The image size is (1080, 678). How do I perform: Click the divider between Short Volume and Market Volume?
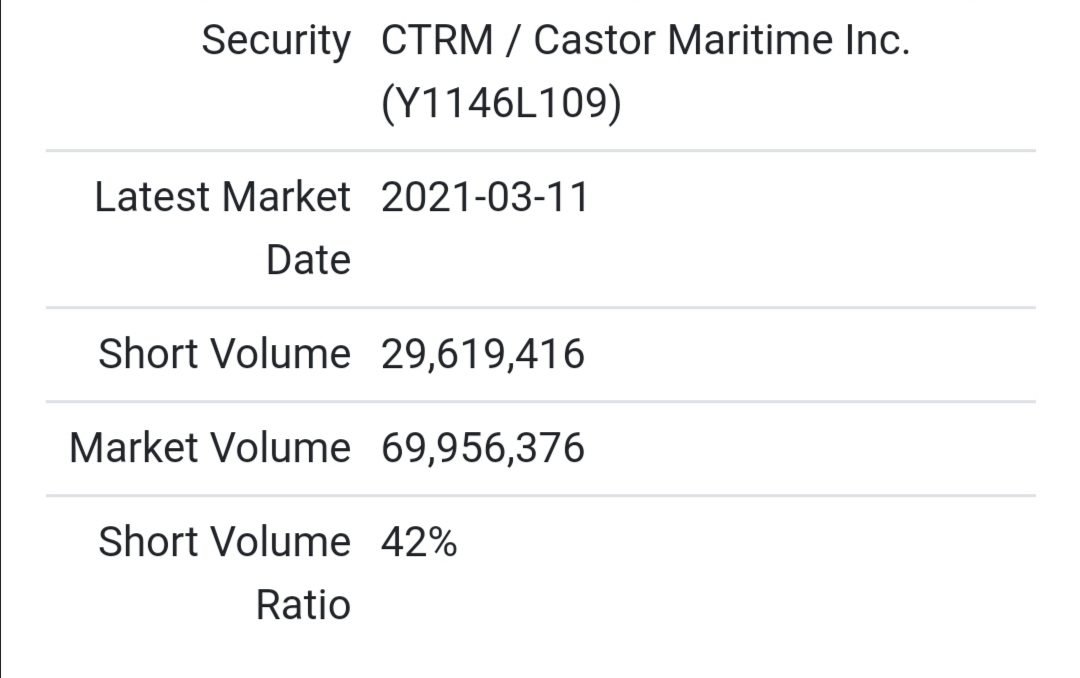coord(540,402)
